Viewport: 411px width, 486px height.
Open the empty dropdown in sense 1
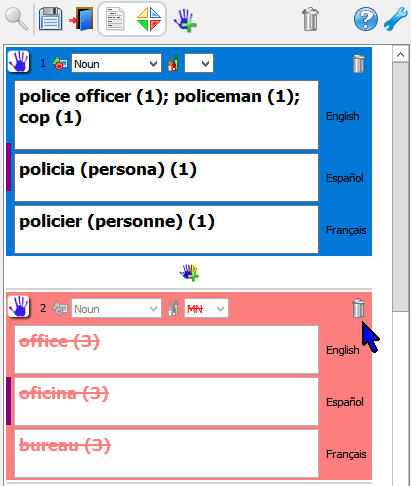point(199,63)
